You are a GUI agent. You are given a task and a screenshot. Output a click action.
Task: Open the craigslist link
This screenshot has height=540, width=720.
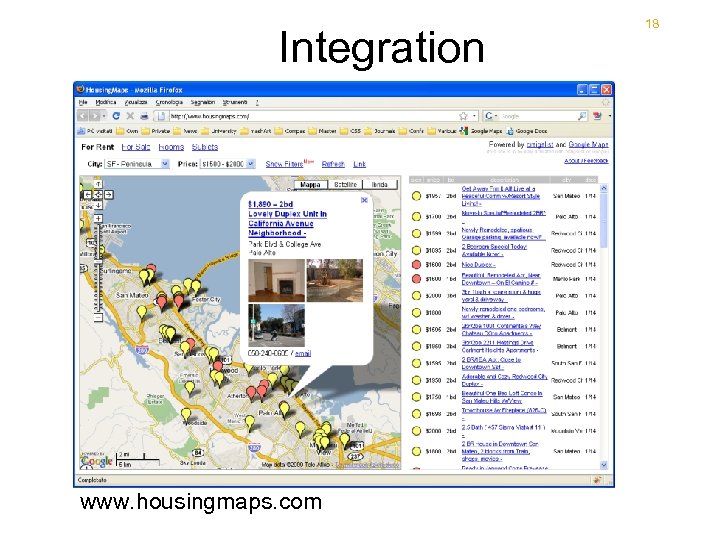(540, 145)
